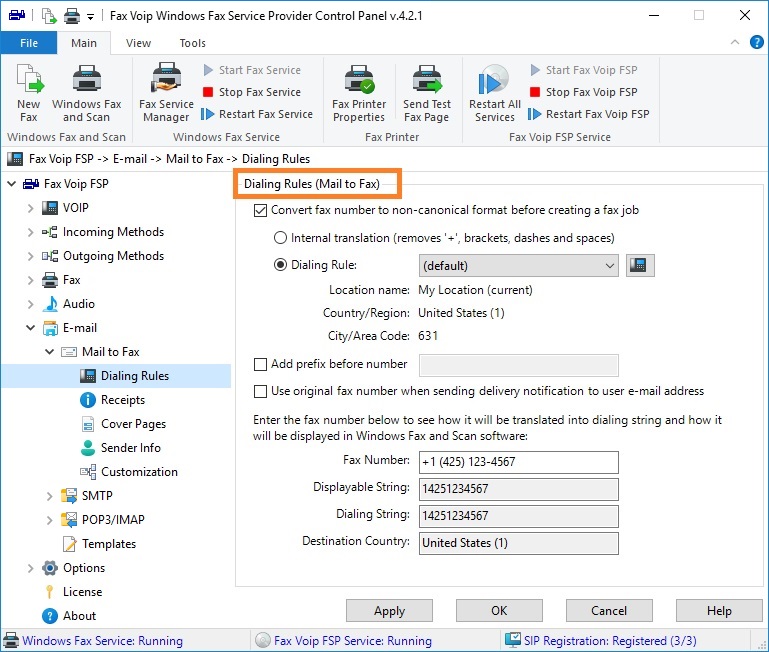
Task: Click quick access print icon in title bar
Action: point(72,16)
